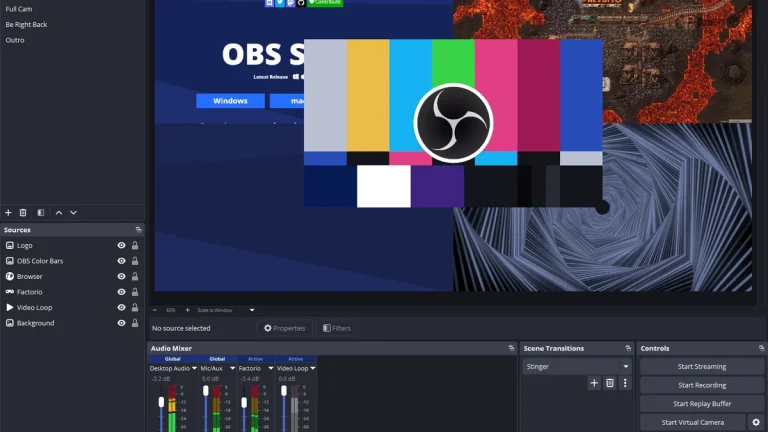Pop out the Audio Mixer dock icon
Screen dimensions: 768x432
[x=511, y=348]
